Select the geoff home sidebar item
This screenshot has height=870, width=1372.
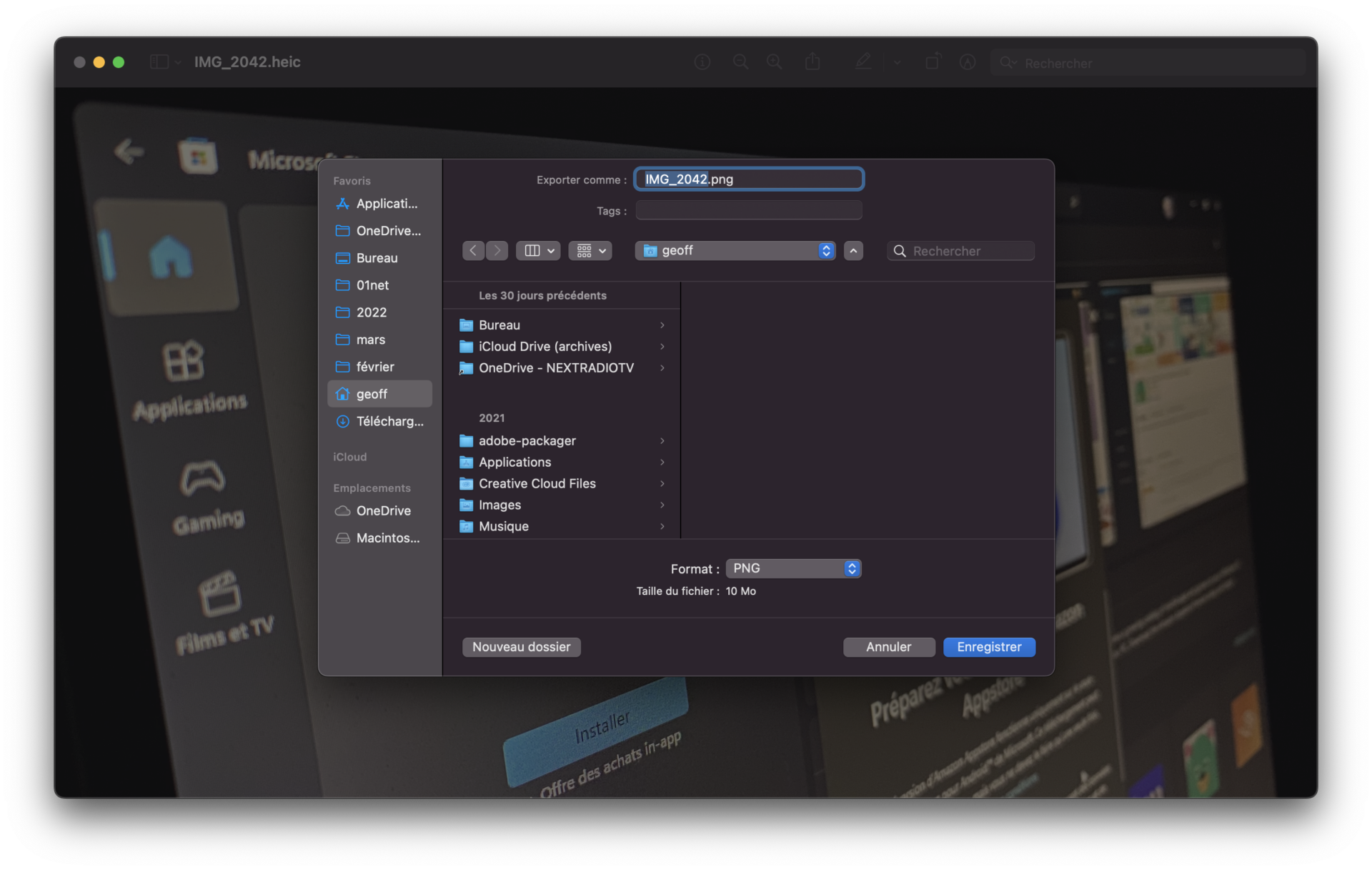pyautogui.click(x=379, y=394)
